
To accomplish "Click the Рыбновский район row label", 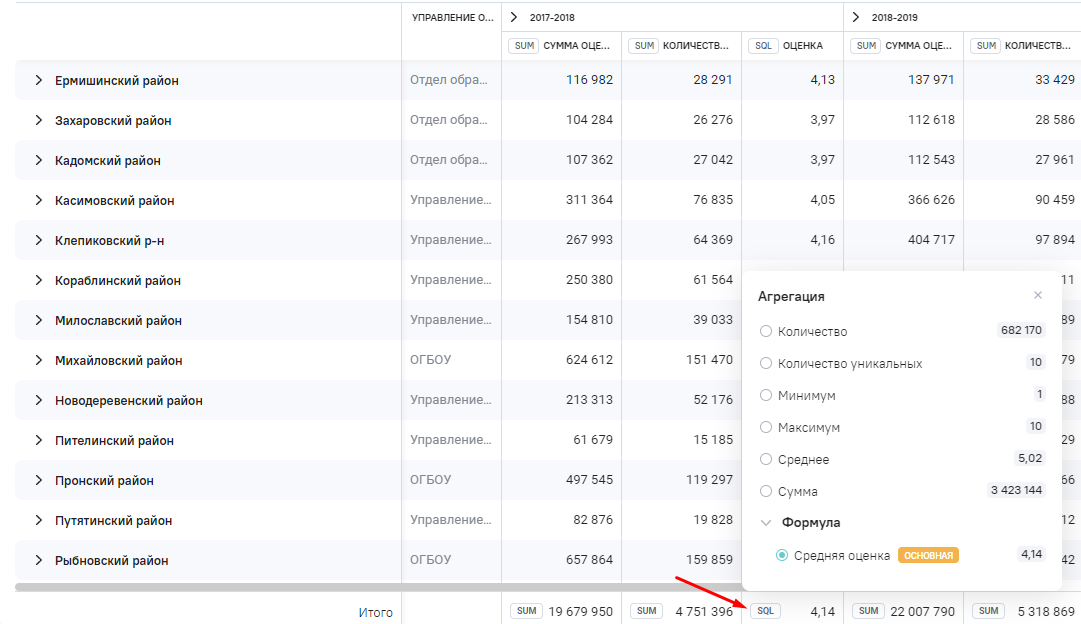I will coord(111,560).
